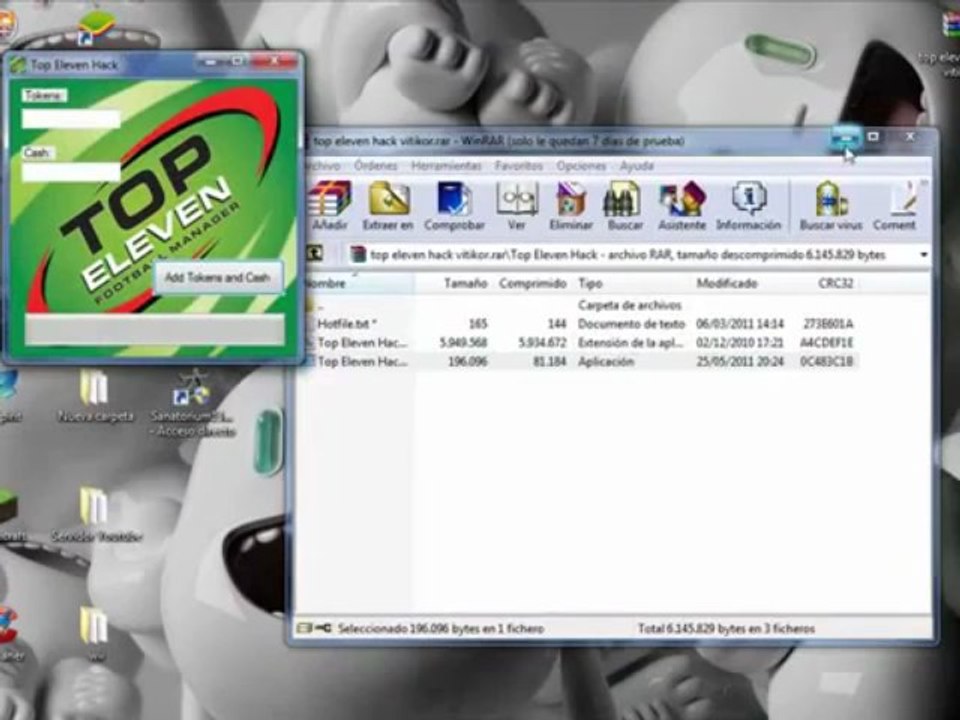
Task: Click the Ver toolbar icon
Action: [517, 206]
